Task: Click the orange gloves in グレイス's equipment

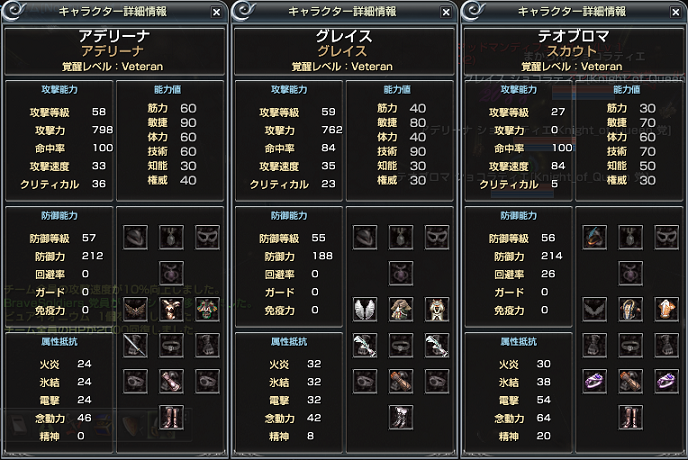Action: pos(401,381)
